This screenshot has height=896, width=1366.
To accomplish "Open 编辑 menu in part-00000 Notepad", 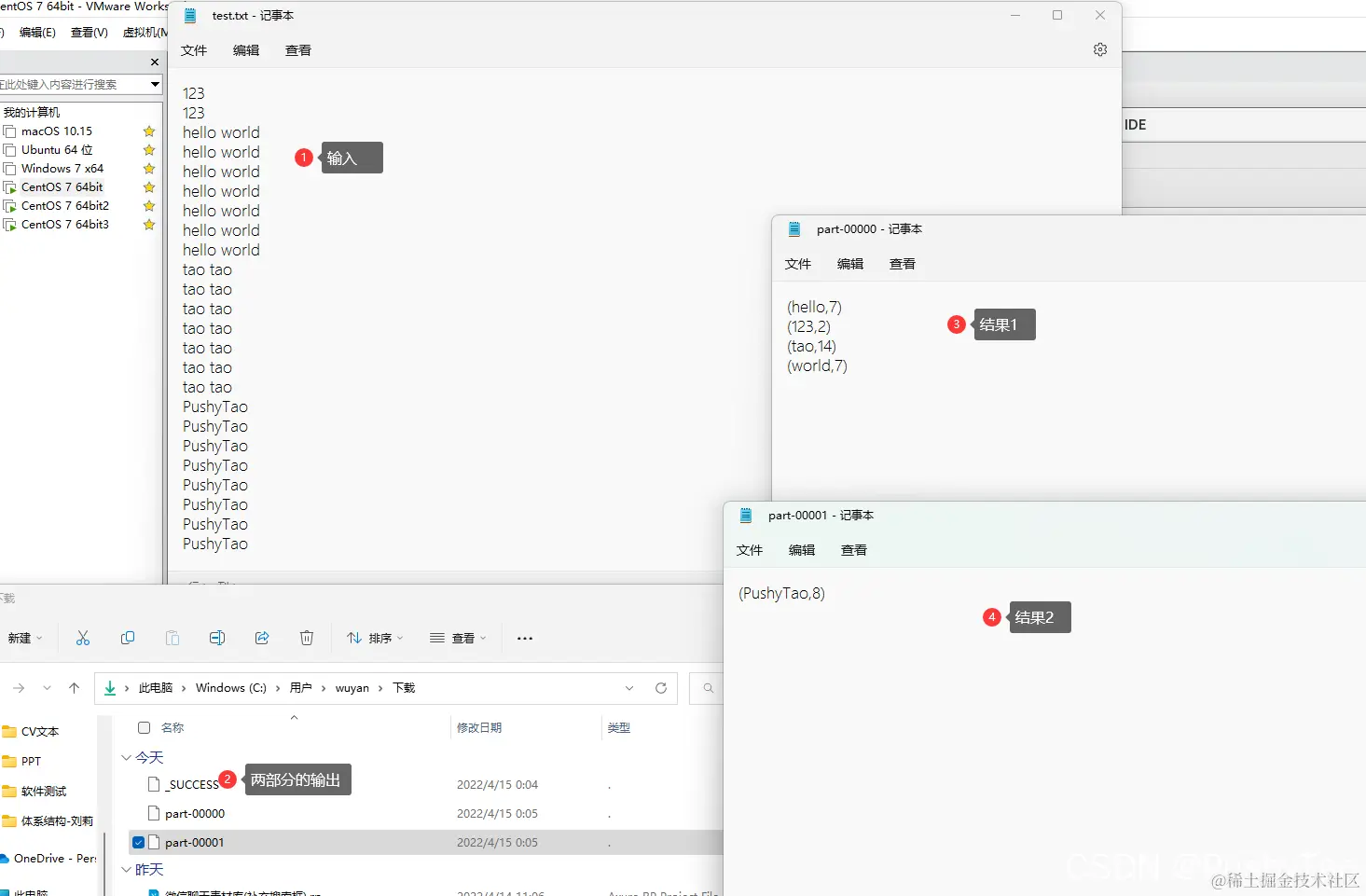I will click(850, 264).
